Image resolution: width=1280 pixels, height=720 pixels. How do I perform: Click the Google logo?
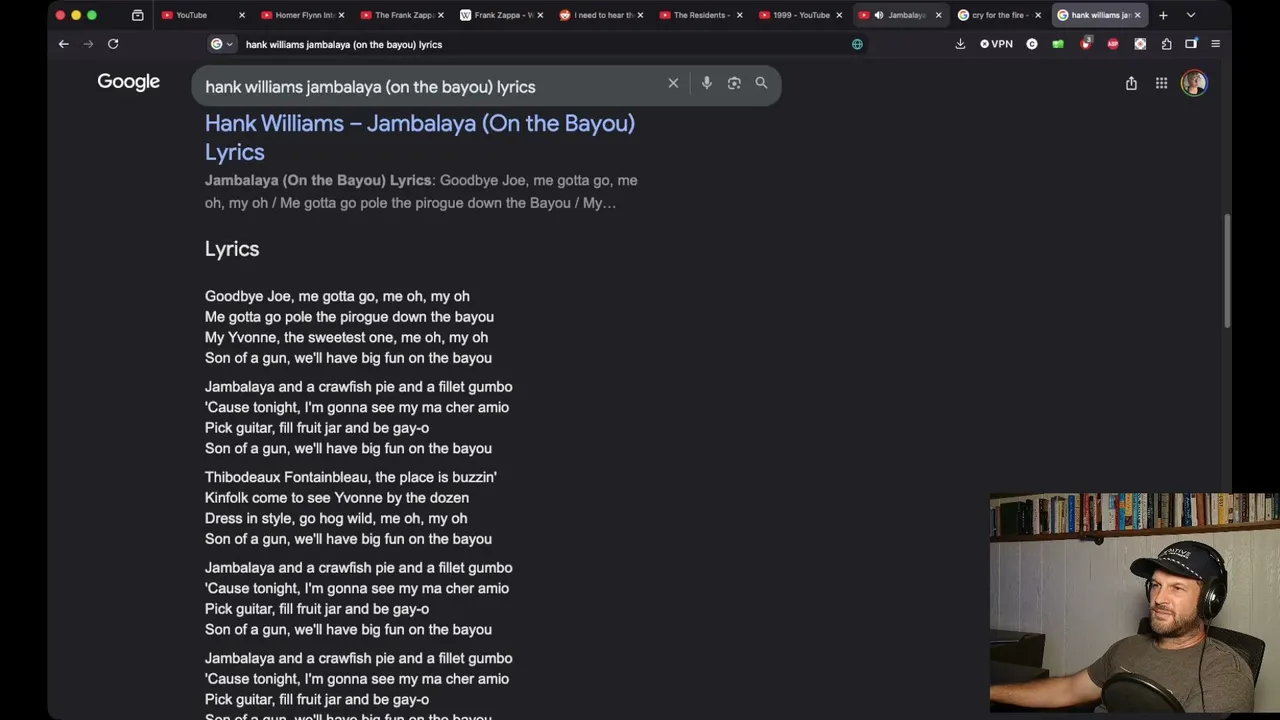tap(128, 82)
